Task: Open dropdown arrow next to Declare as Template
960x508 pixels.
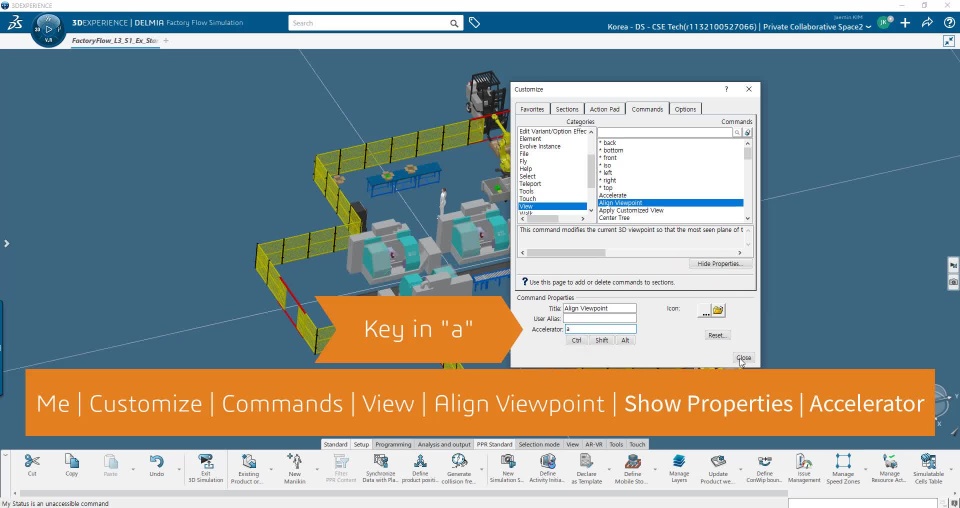Action: coord(609,469)
